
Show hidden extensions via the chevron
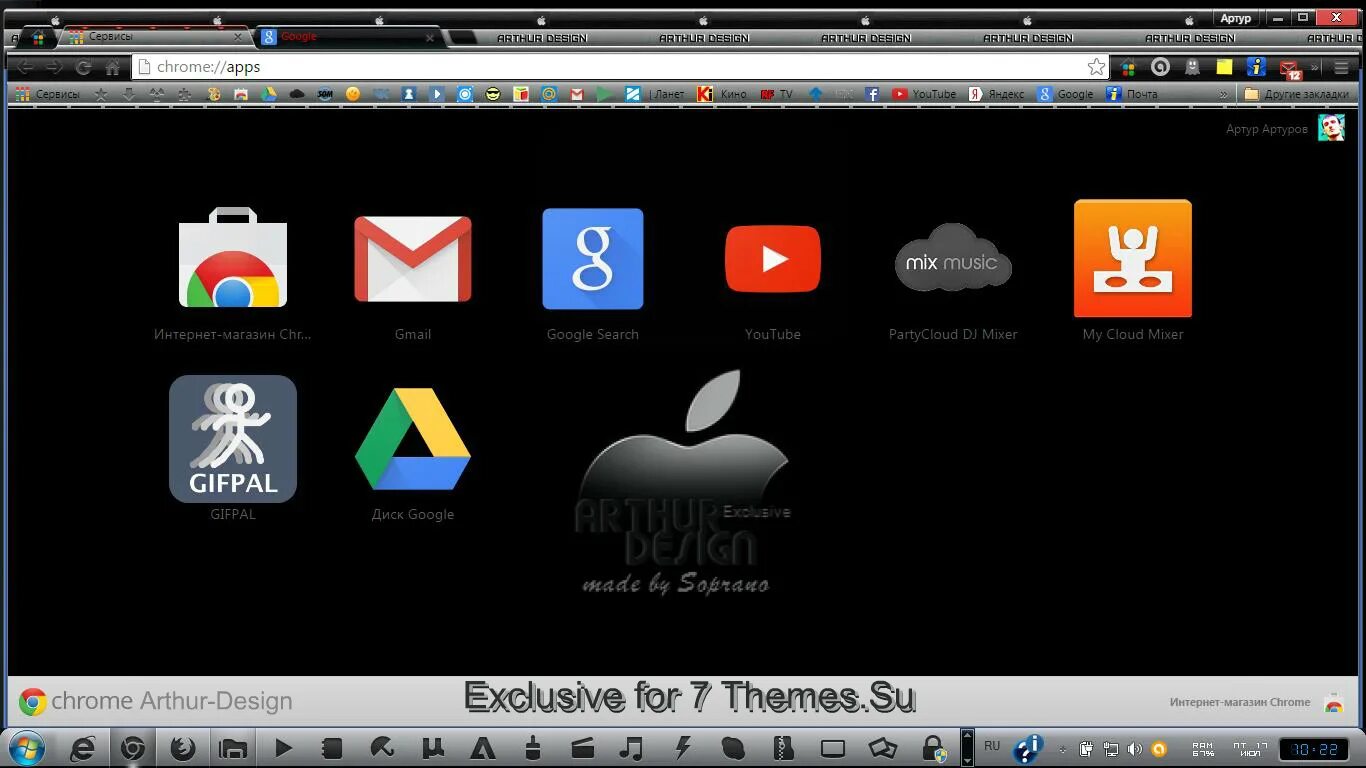coord(1314,68)
